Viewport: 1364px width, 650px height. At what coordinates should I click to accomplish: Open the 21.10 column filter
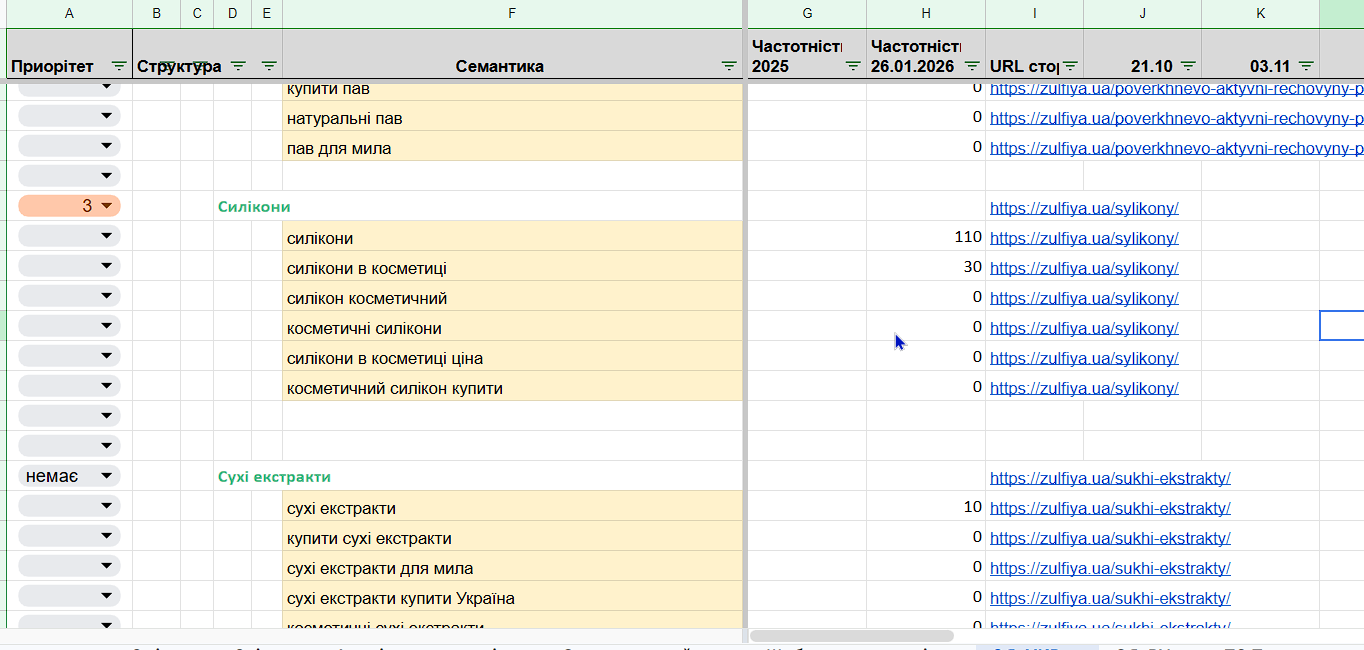click(1188, 66)
